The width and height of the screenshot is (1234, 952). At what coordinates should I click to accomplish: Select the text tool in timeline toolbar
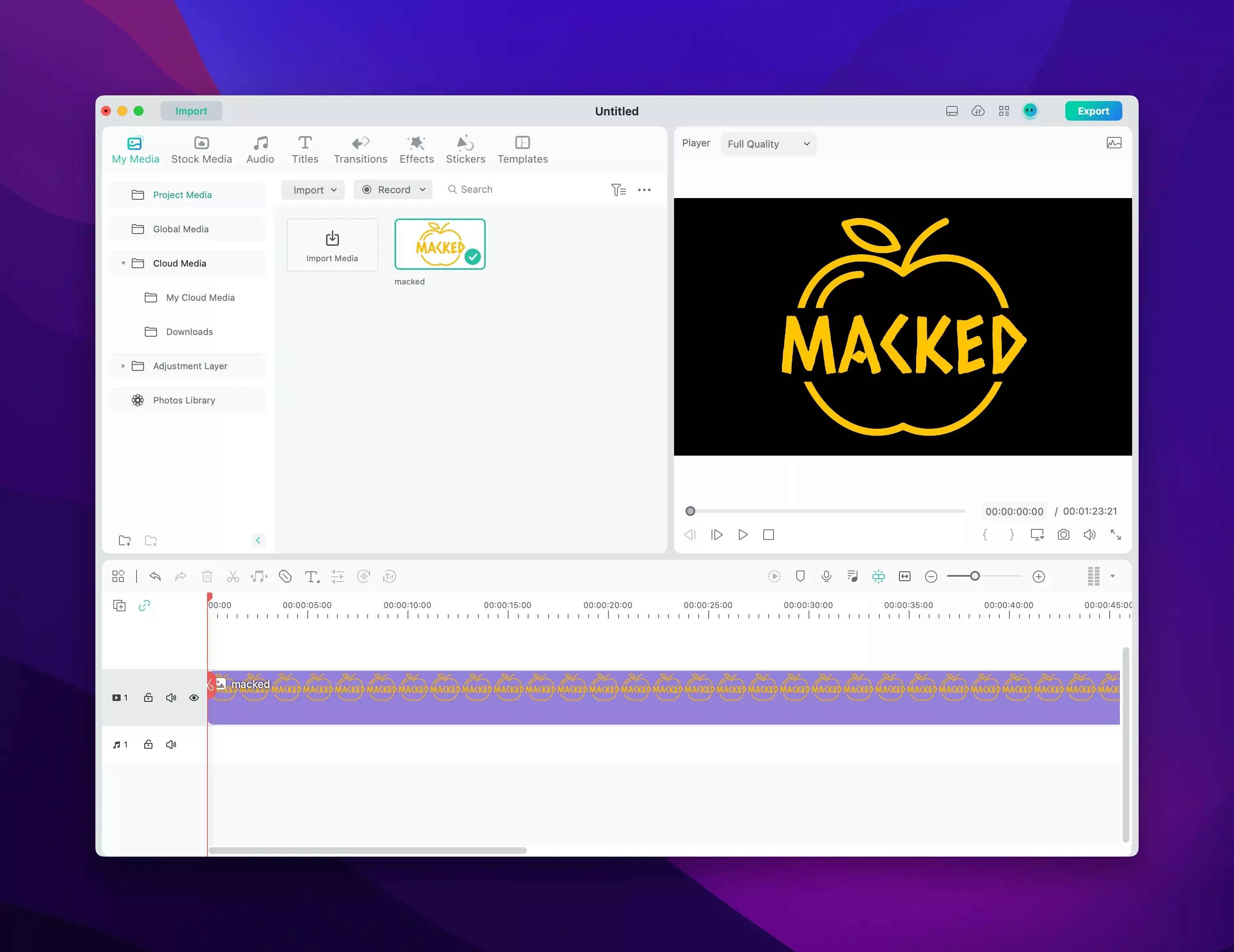[x=311, y=576]
